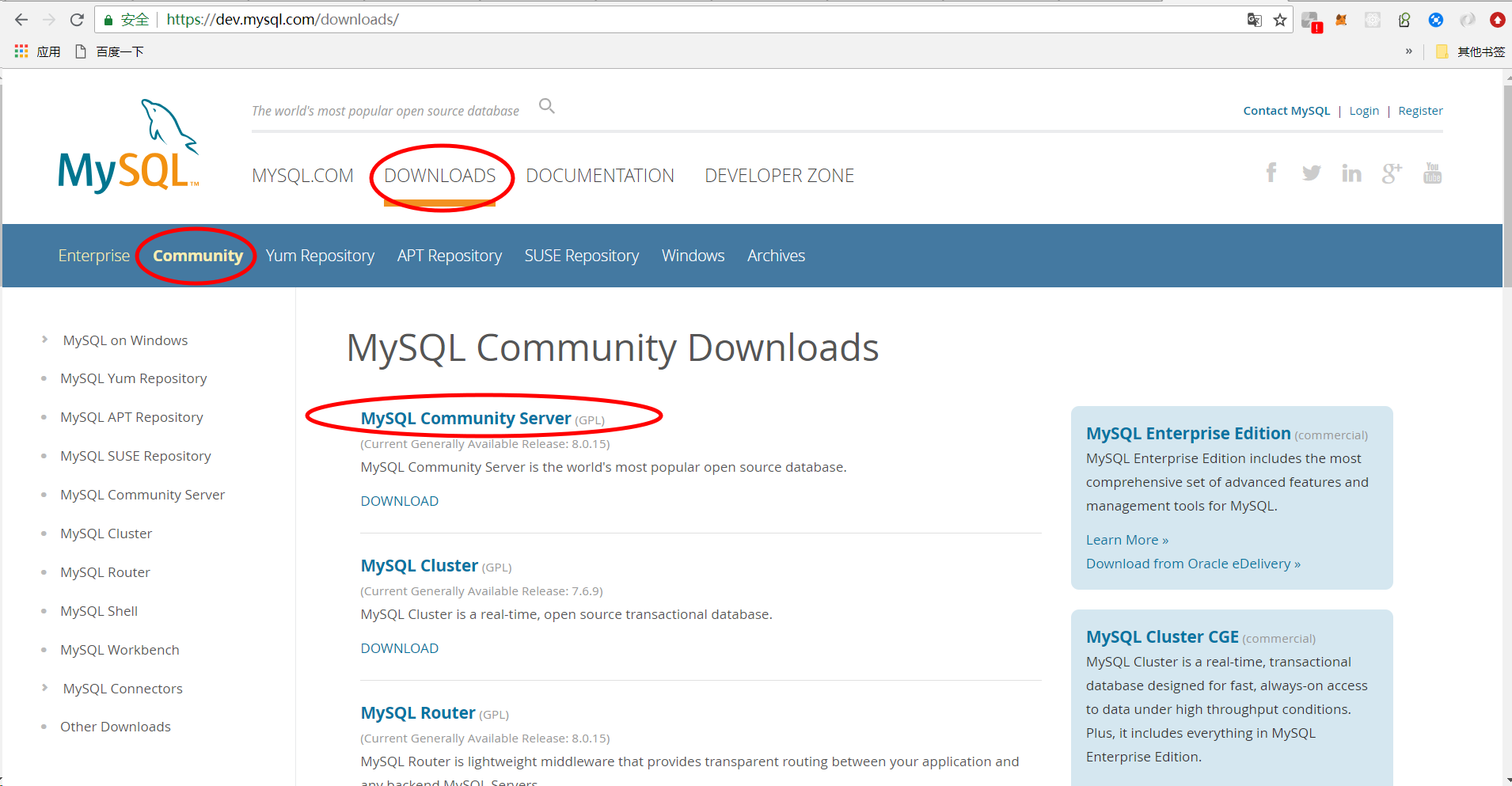The image size is (1512, 786).
Task: Click the MetaMask fox extension icon
Action: 1341,20
